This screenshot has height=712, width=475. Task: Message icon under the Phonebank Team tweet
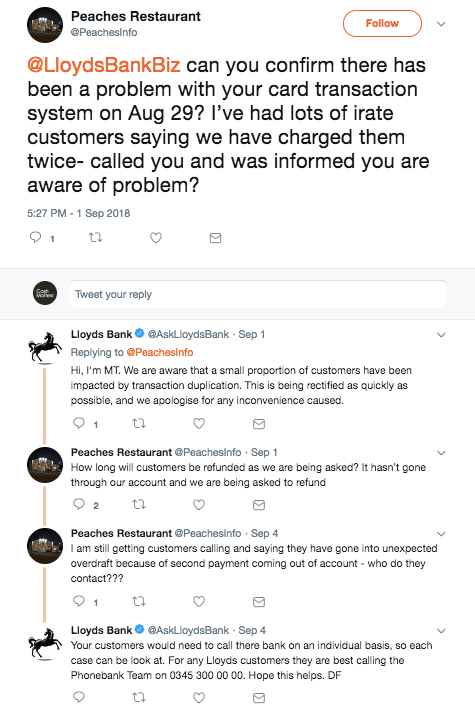(x=259, y=697)
